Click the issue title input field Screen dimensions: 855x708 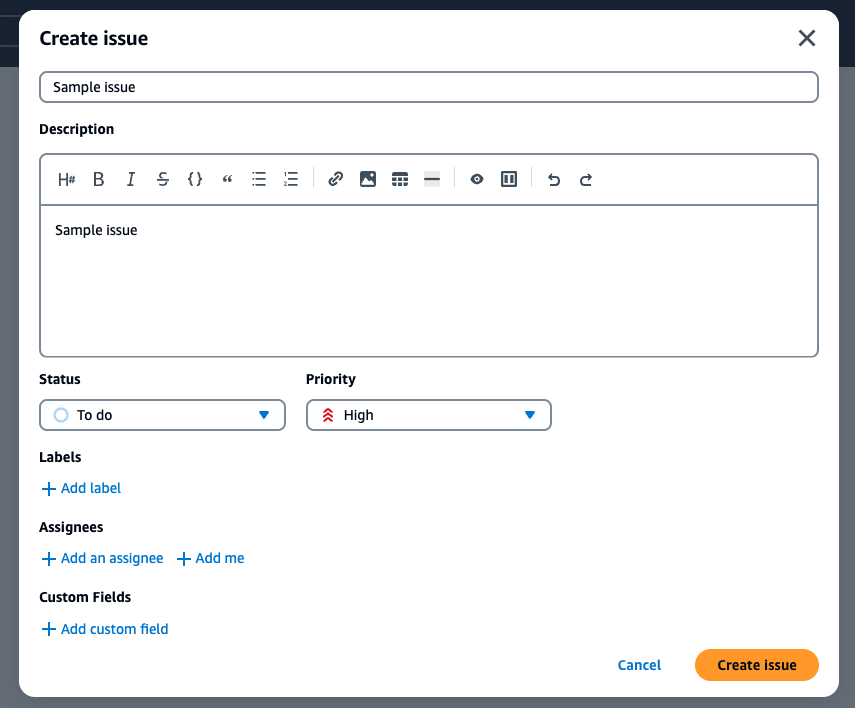pos(429,87)
